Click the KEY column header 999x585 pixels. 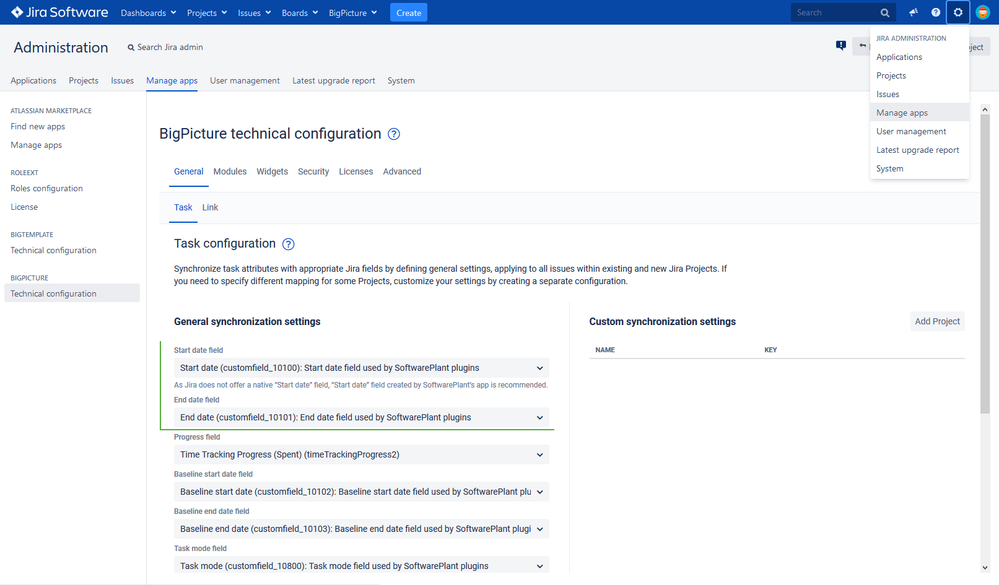point(770,350)
